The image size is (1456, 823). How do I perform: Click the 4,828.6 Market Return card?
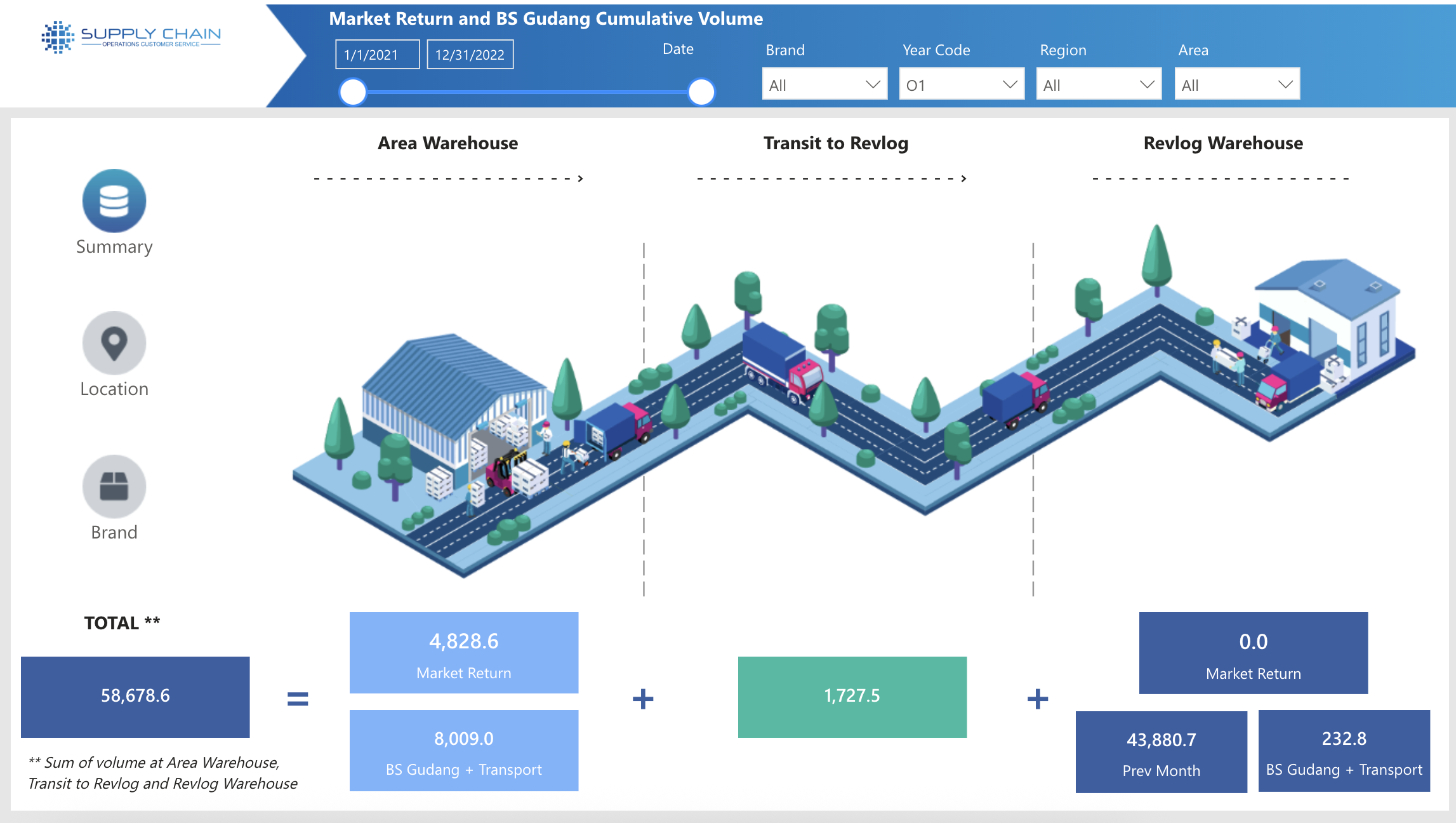coord(463,653)
